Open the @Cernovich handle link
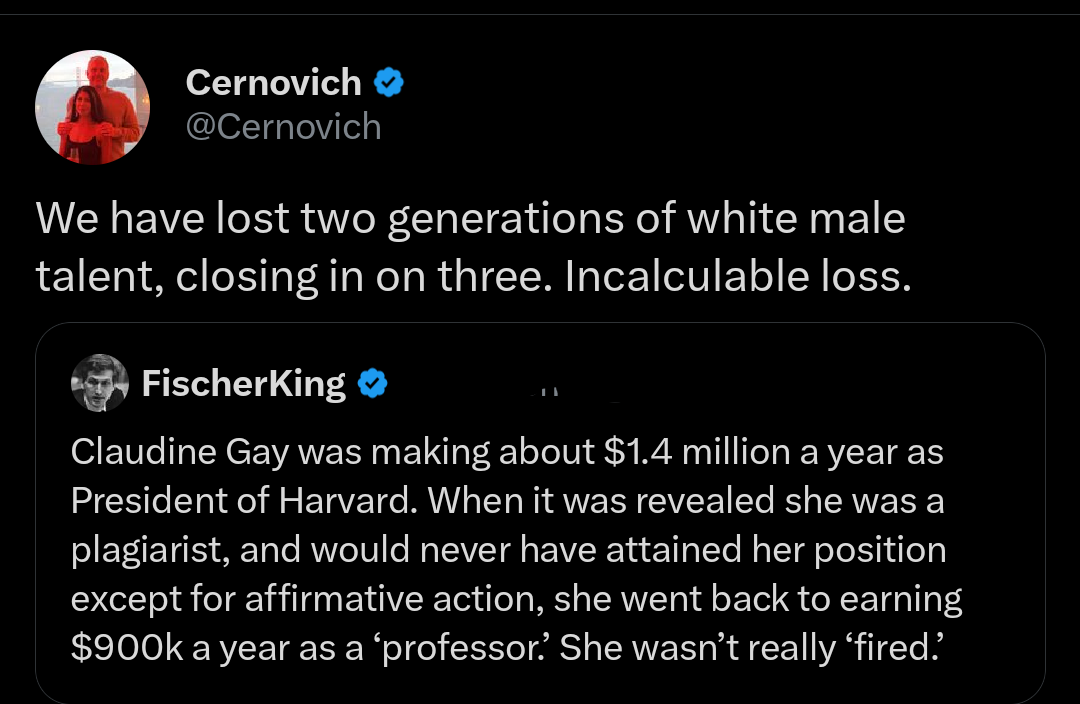The image size is (1080, 704). 283,127
